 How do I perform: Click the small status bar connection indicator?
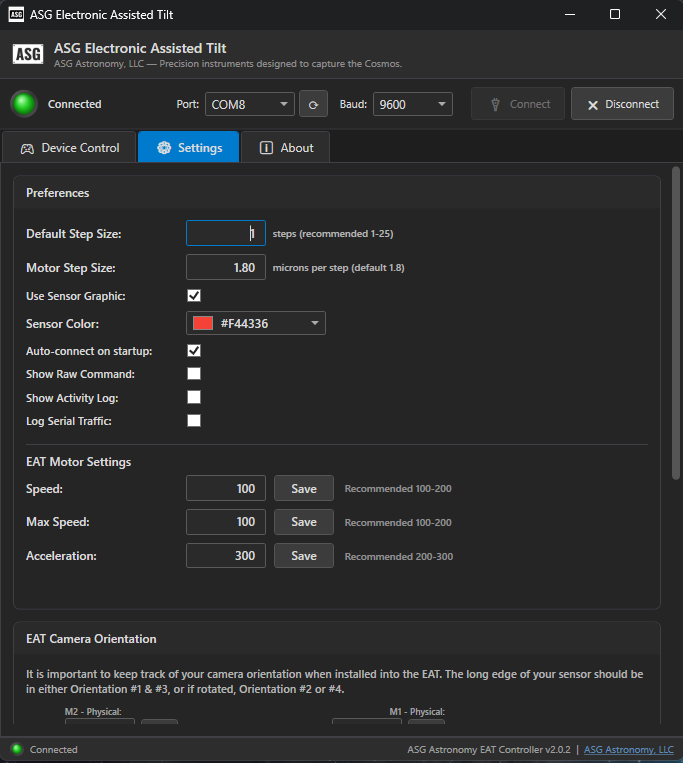click(x=16, y=749)
